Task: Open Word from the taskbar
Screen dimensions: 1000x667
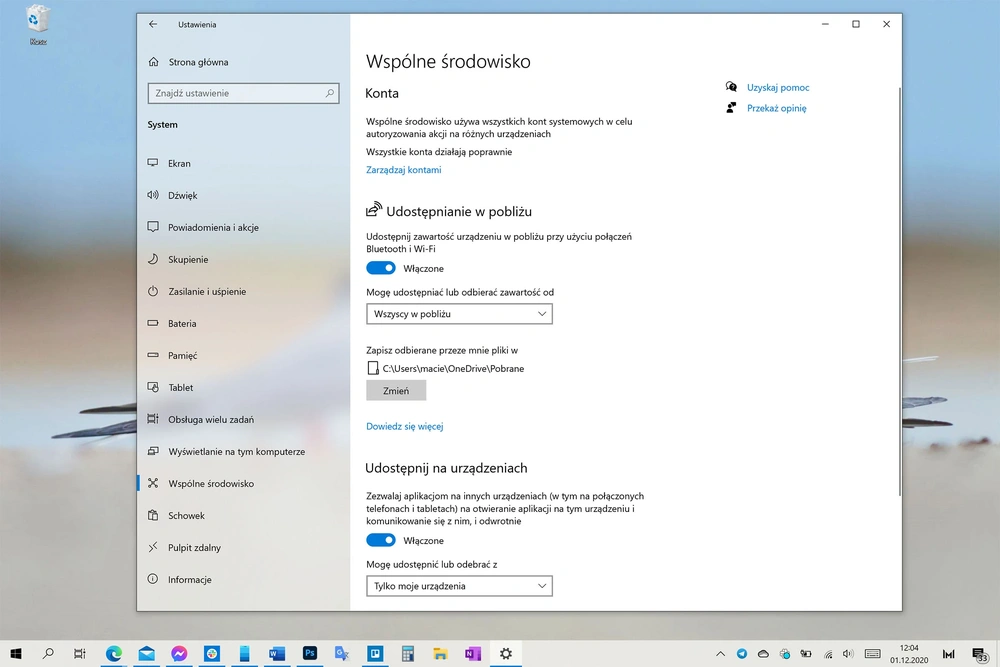Action: (x=277, y=654)
